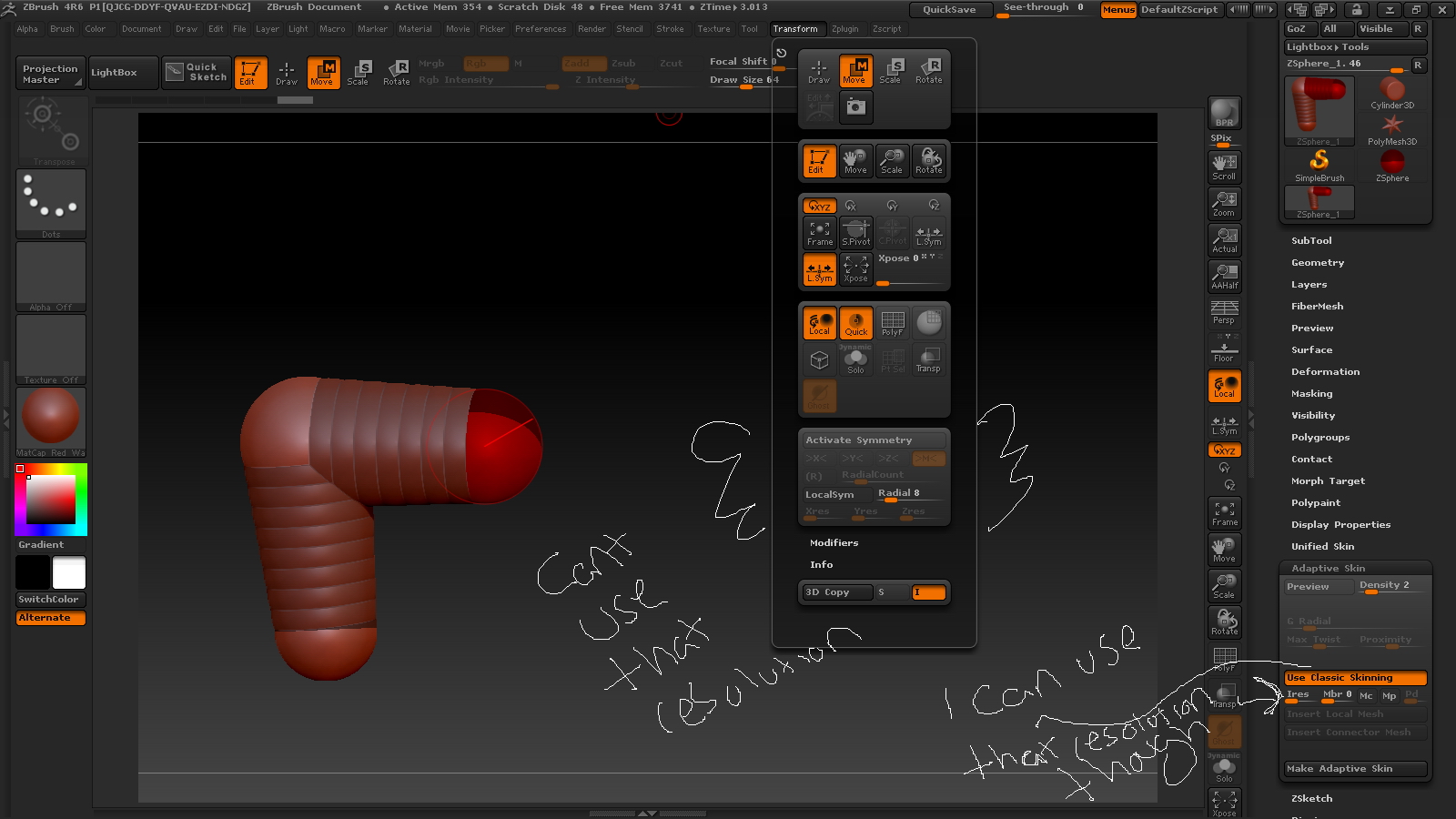
Task: Click the Scale view icon on the right shelf
Action: click(1224, 585)
